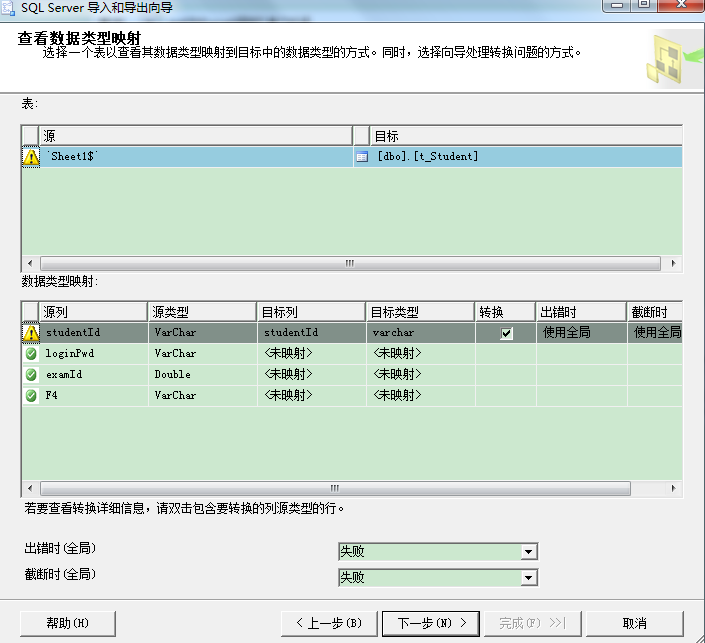Click the <未映射> target type cell for F4

421,396
